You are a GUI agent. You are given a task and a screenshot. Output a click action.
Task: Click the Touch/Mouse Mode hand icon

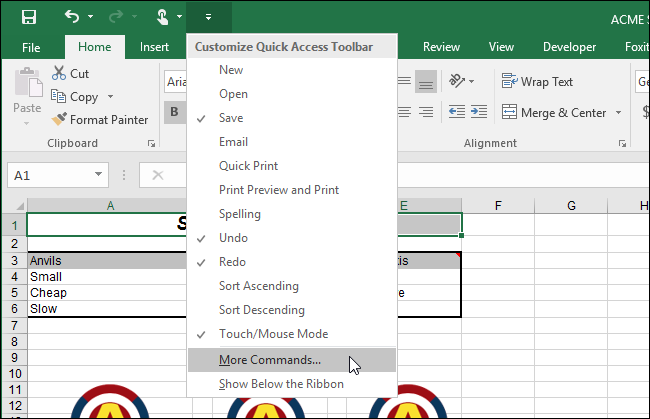[162, 17]
